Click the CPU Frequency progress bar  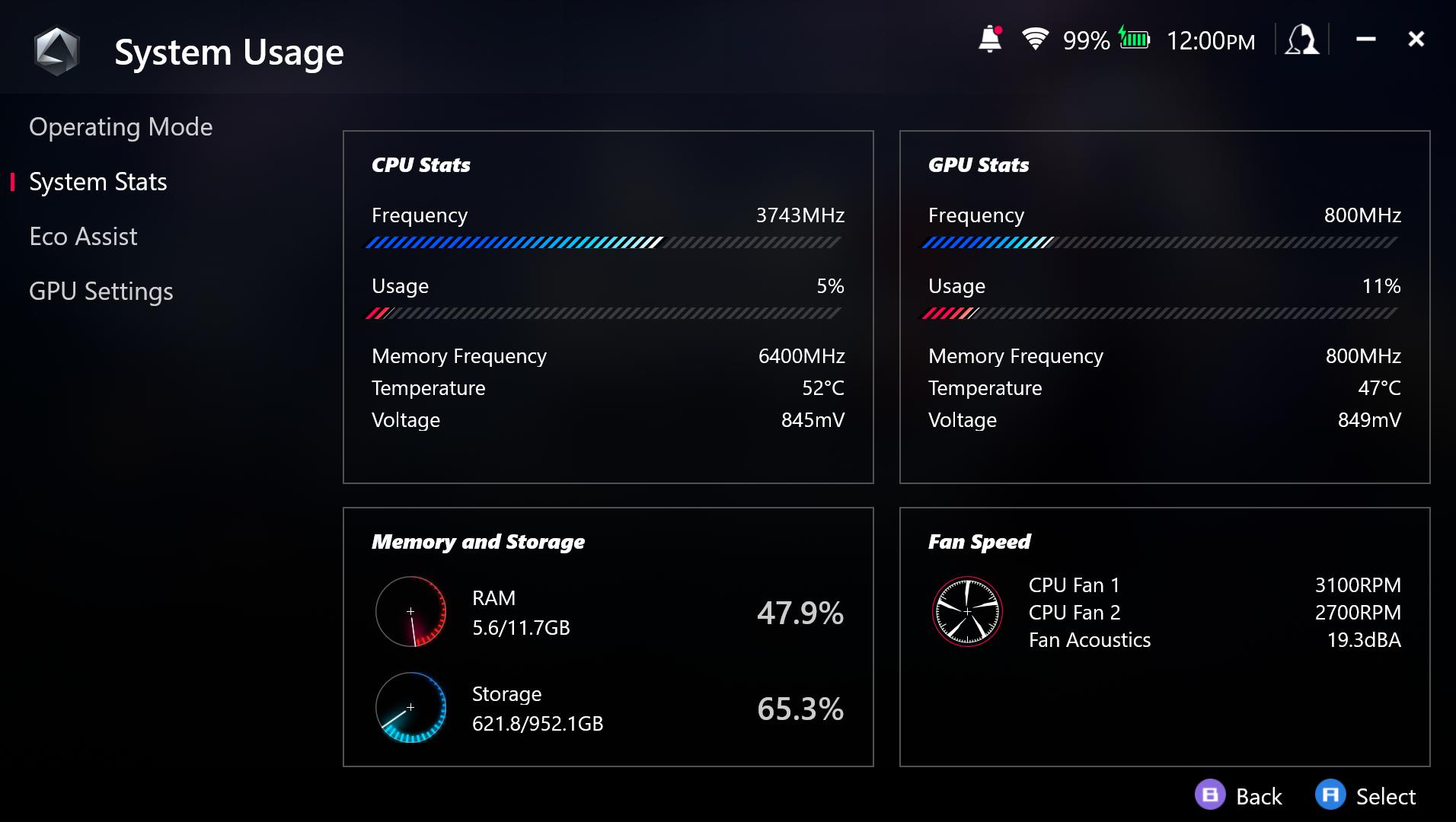(603, 243)
